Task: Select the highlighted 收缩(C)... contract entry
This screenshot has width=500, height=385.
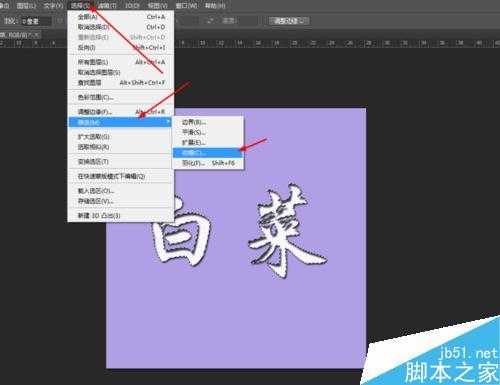Action: tap(208, 153)
